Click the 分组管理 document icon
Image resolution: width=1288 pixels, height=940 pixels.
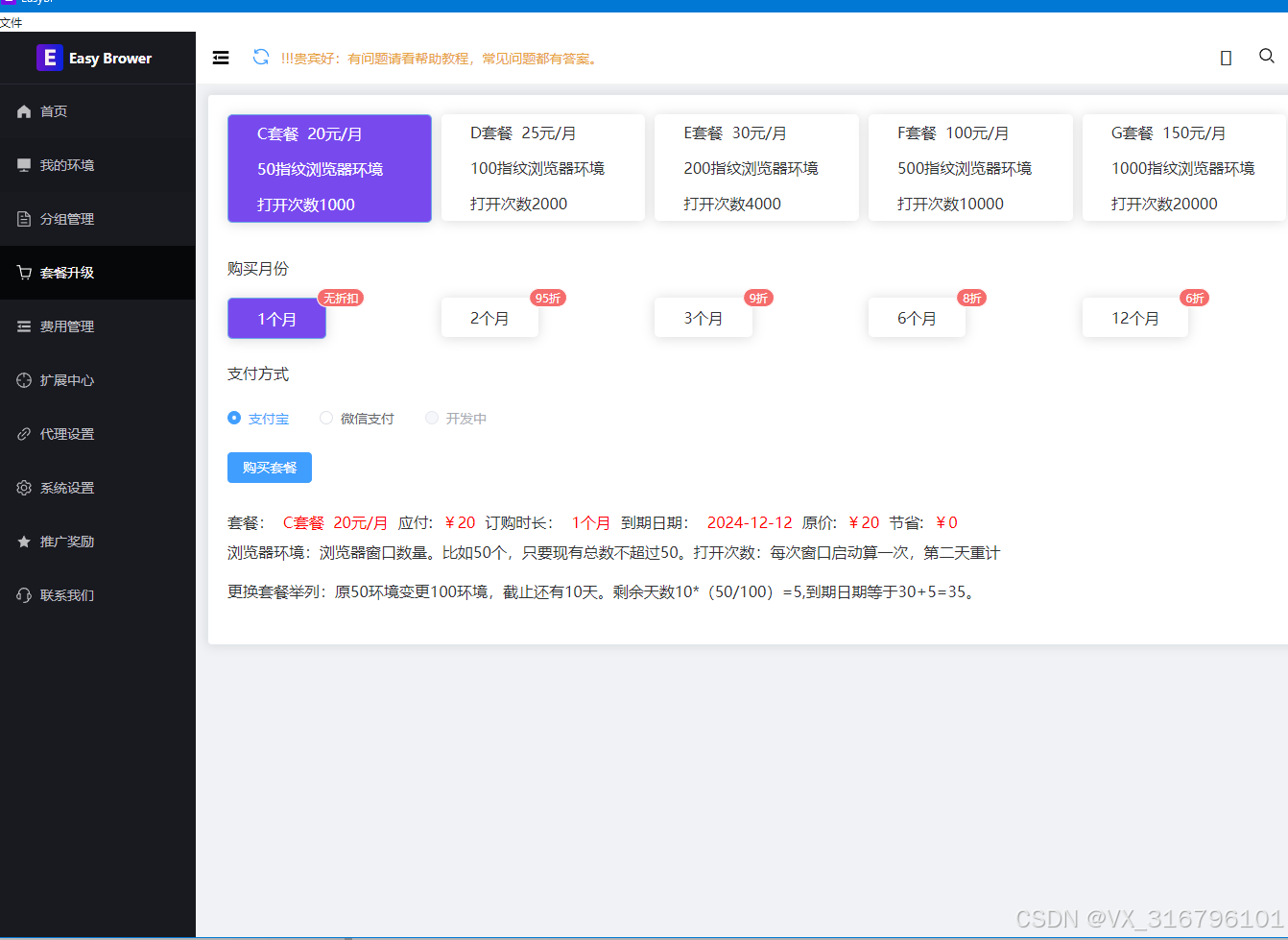(23, 218)
